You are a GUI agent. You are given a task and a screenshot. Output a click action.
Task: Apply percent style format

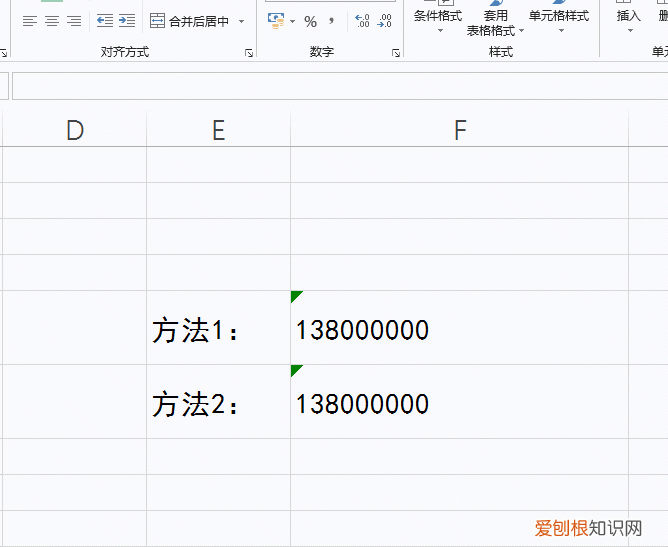point(311,22)
